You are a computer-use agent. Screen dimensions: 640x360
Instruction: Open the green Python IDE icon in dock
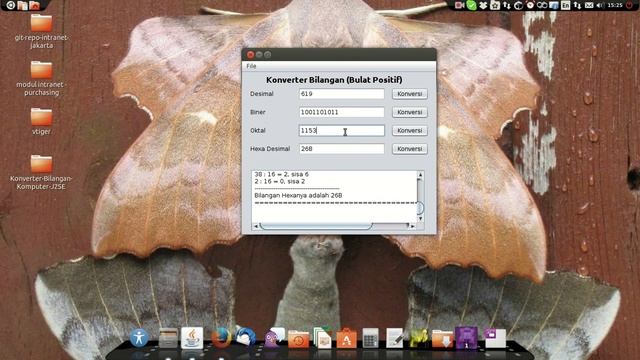pos(419,338)
